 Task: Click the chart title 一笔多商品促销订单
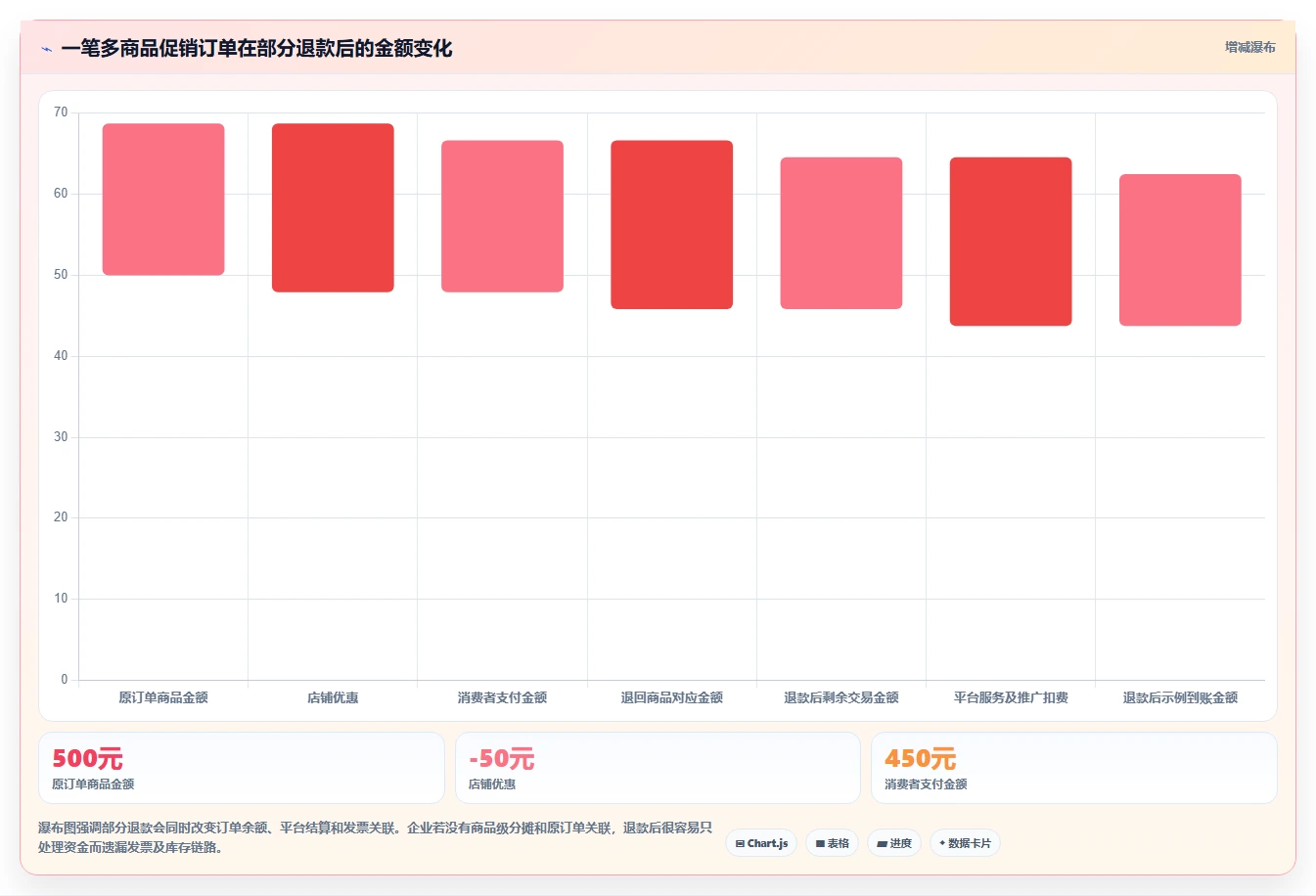(256, 48)
